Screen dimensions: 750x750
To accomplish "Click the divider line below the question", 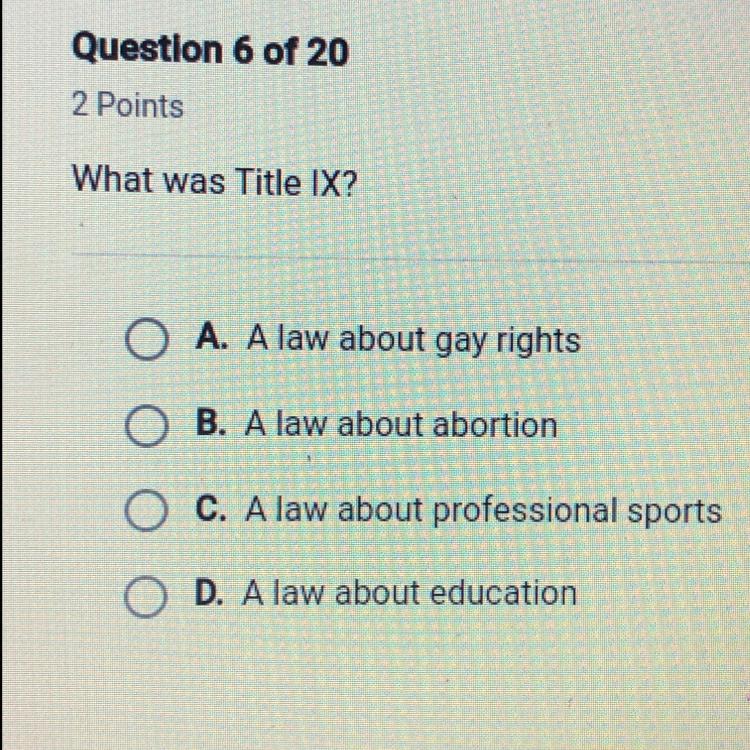I will click(x=410, y=258).
